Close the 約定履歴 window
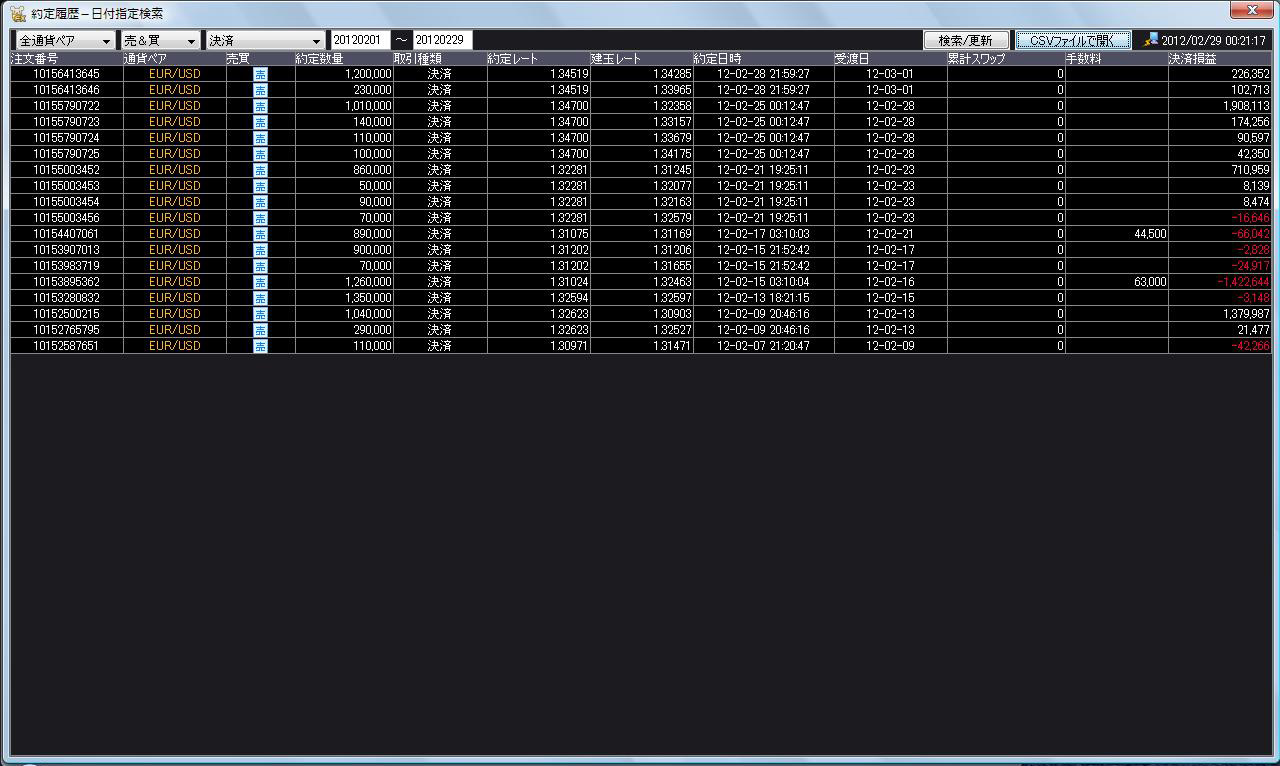This screenshot has height=766, width=1280. pyautogui.click(x=1250, y=10)
